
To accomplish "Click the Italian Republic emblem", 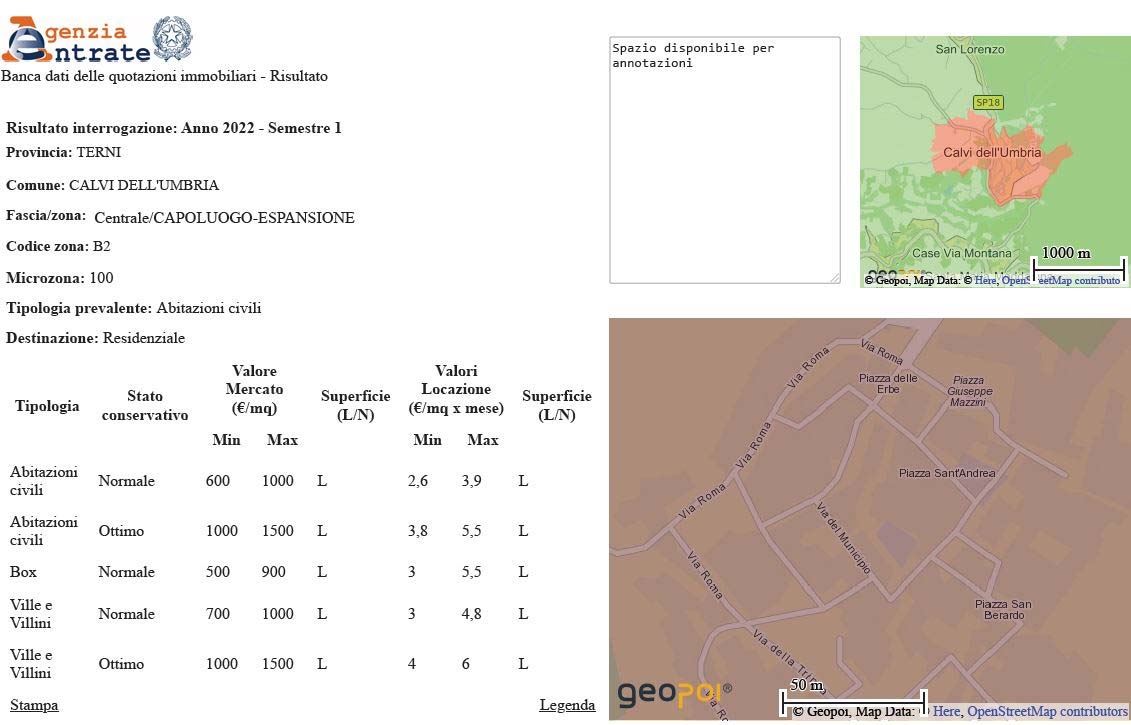I will (172, 39).
